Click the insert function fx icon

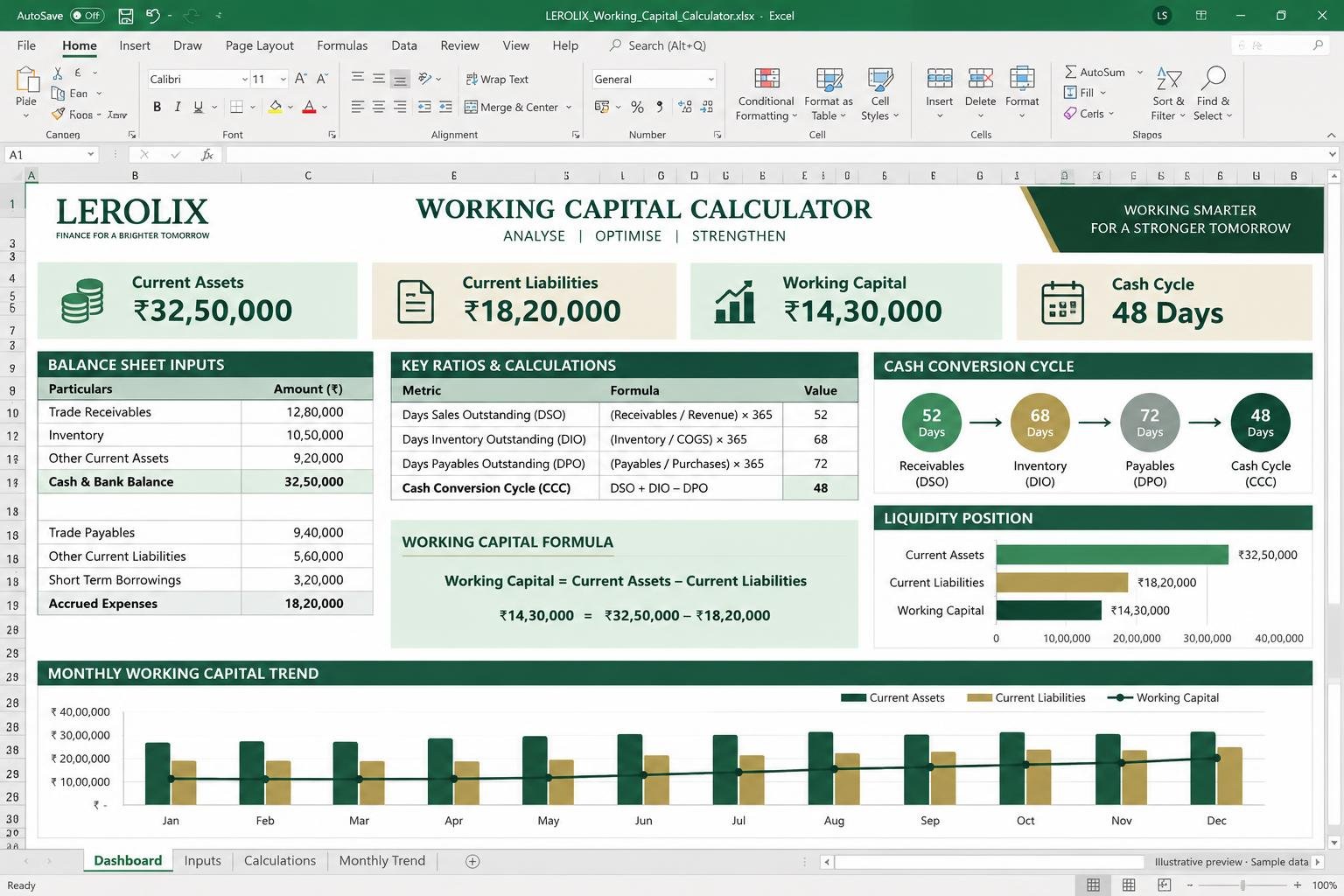point(207,155)
